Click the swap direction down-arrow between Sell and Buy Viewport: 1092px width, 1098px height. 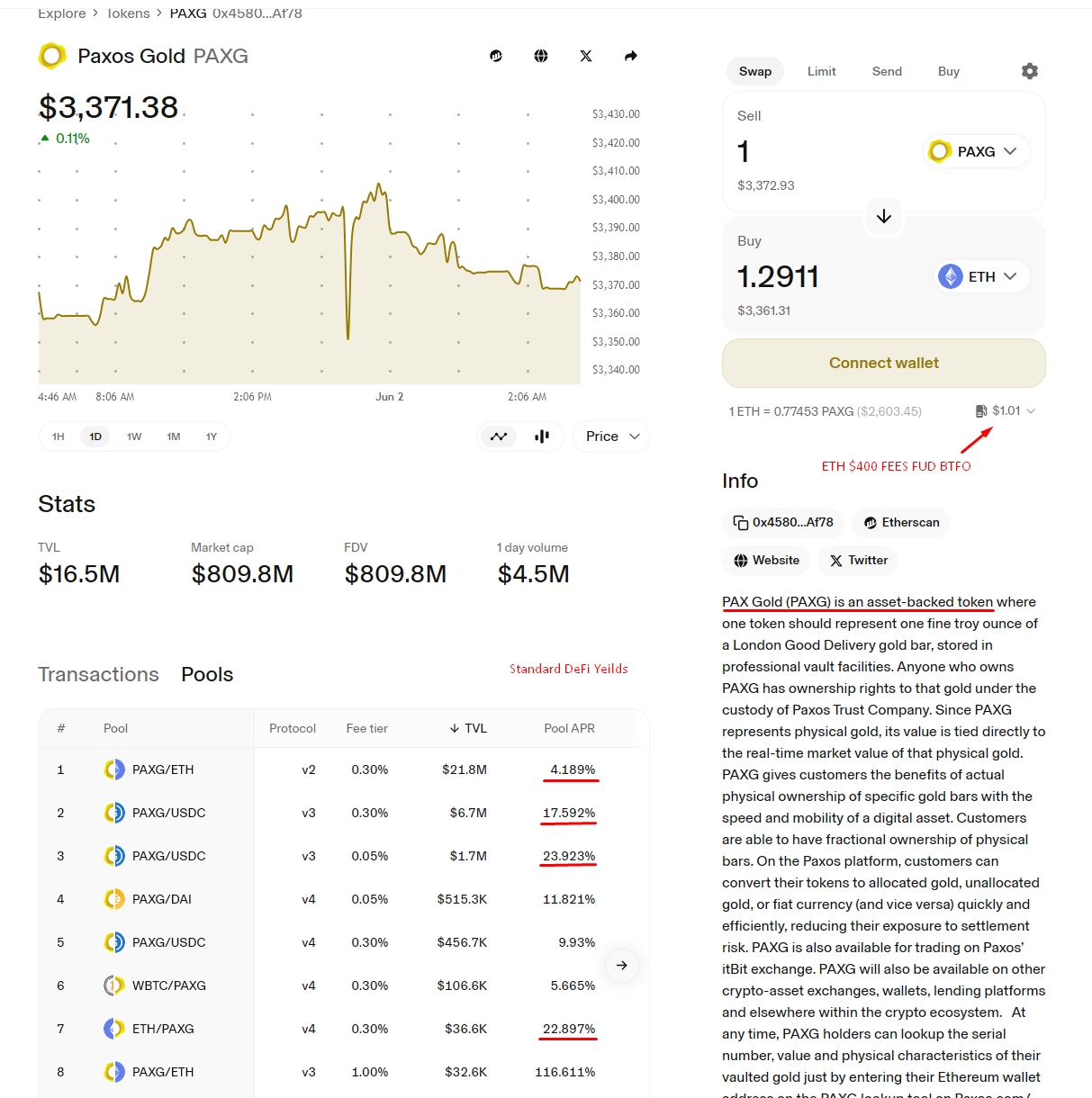pos(884,216)
